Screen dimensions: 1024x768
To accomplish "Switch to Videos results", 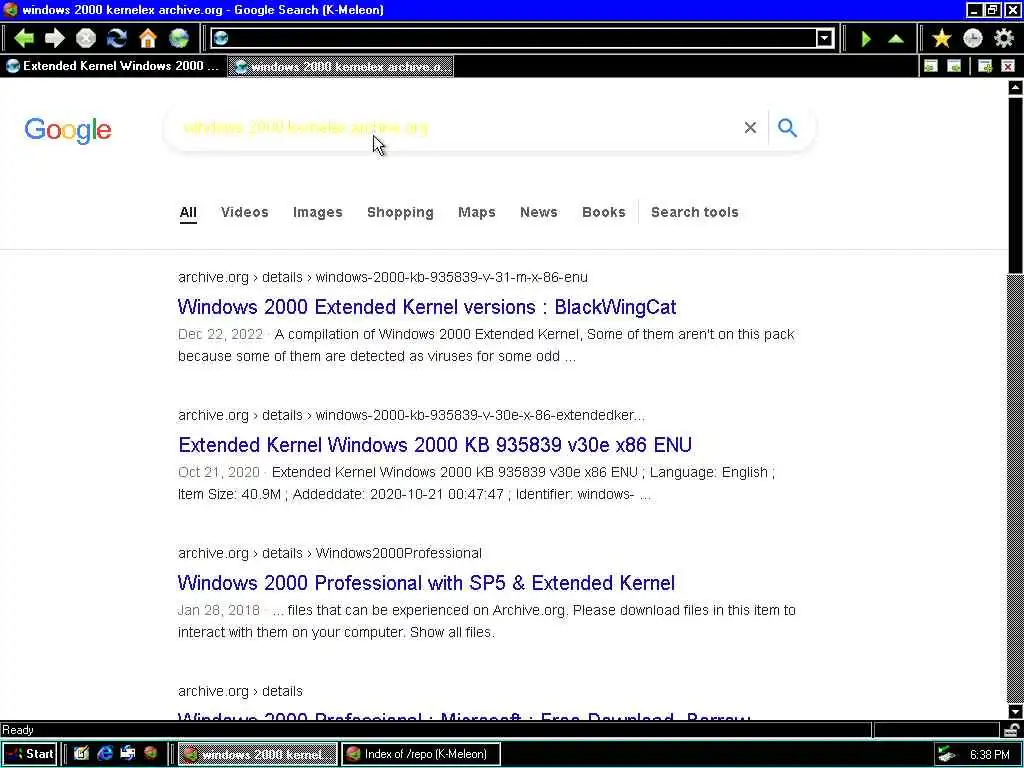I will click(245, 212).
